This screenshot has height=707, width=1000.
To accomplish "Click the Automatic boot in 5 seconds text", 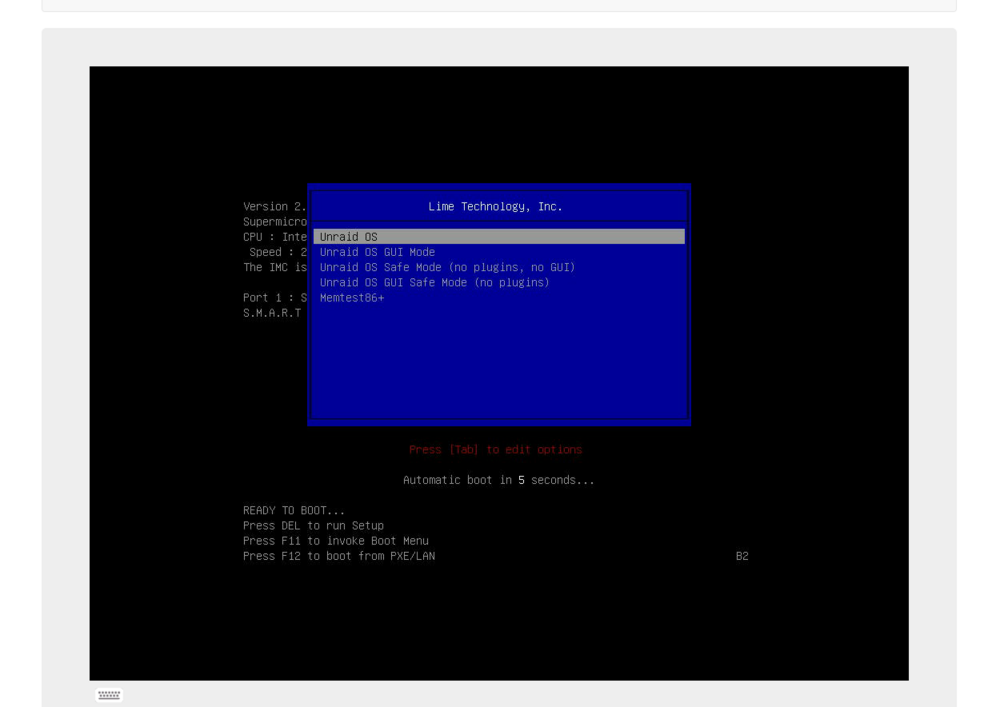I will click(498, 480).
